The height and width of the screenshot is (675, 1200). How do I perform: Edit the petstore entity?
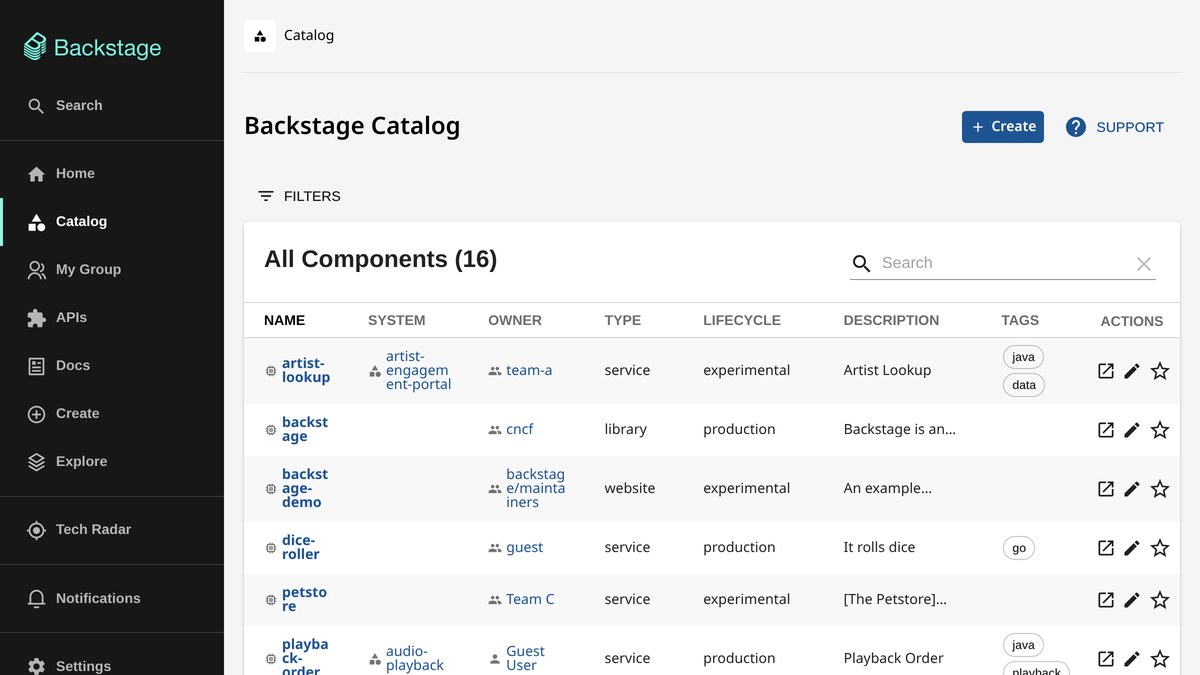pyautogui.click(x=1132, y=600)
